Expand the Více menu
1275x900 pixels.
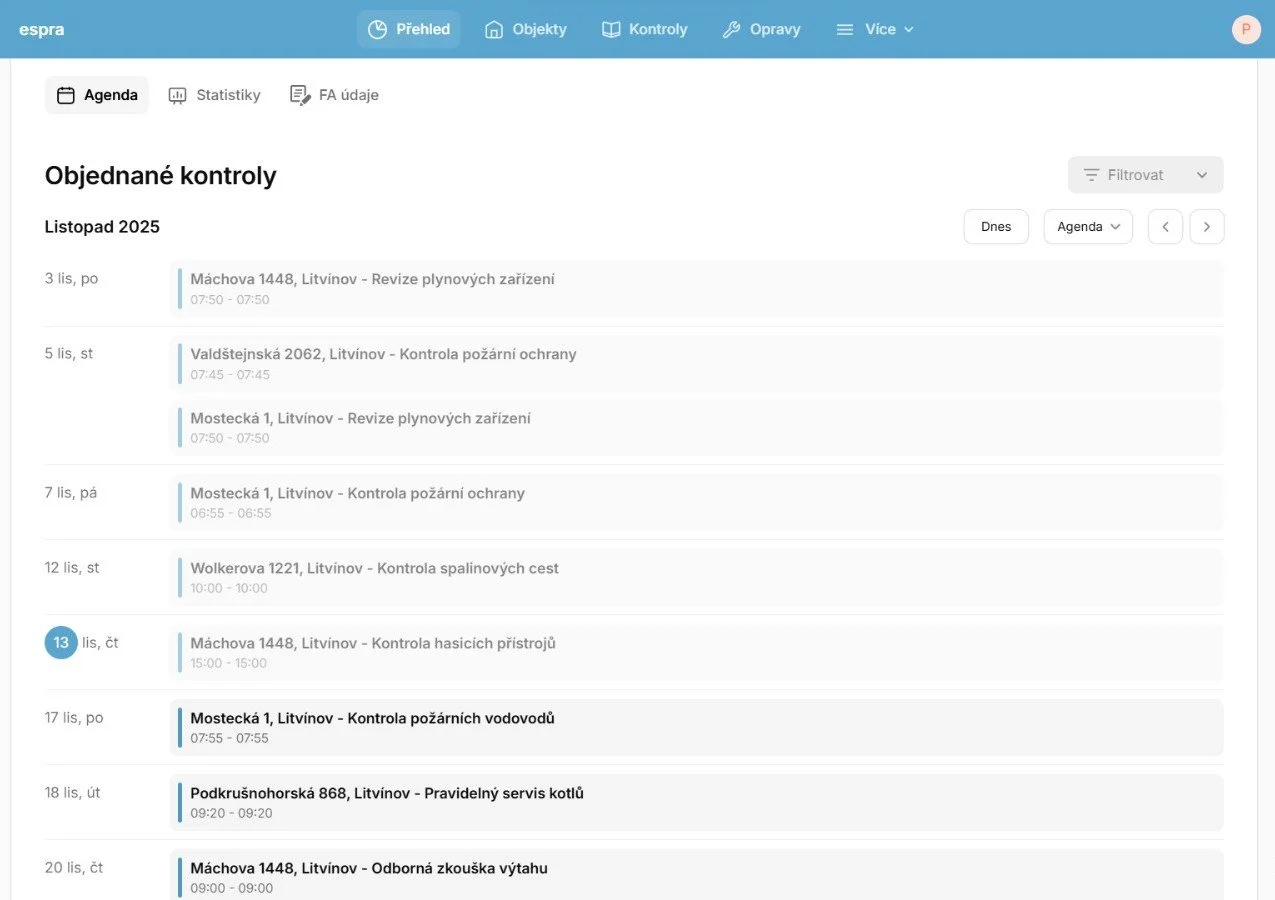point(875,29)
